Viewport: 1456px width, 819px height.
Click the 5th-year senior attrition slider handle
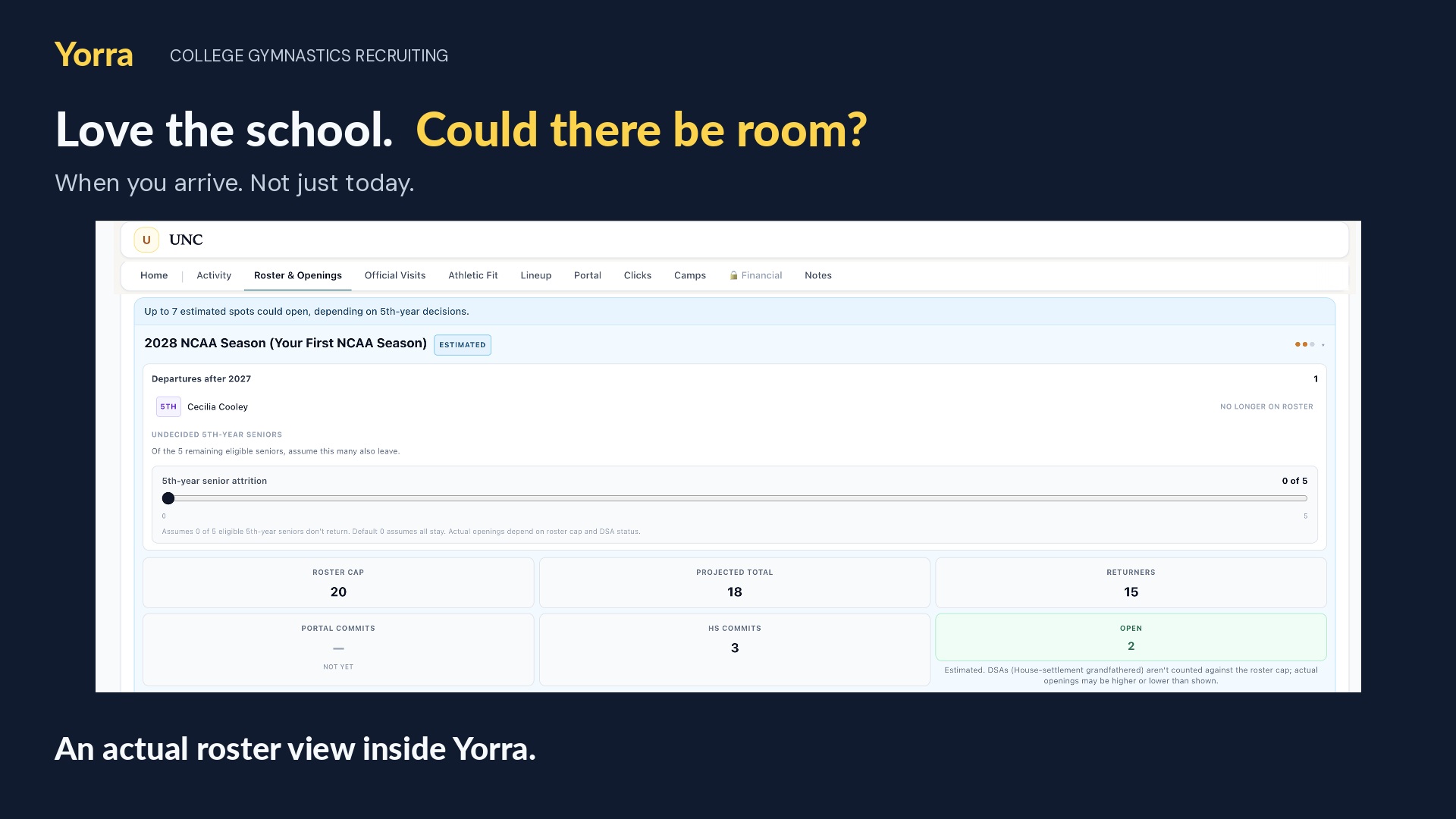click(x=168, y=498)
